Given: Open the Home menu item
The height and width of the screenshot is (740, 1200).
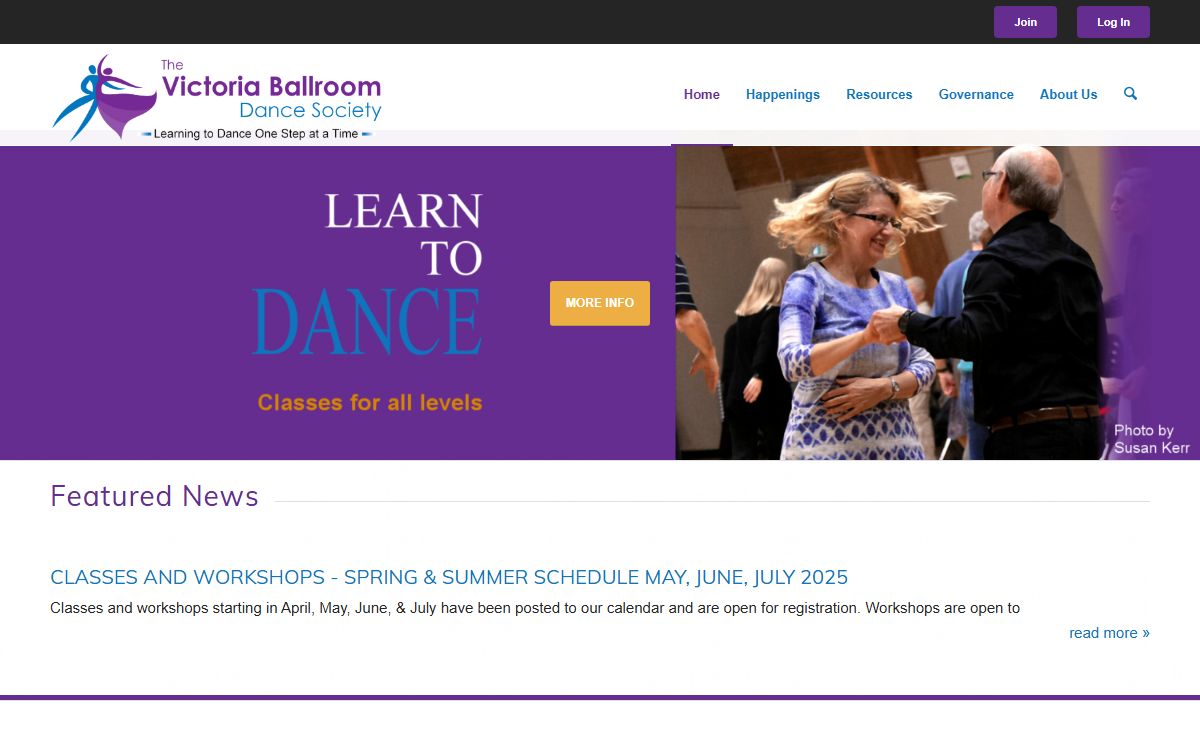Looking at the screenshot, I should (x=702, y=94).
